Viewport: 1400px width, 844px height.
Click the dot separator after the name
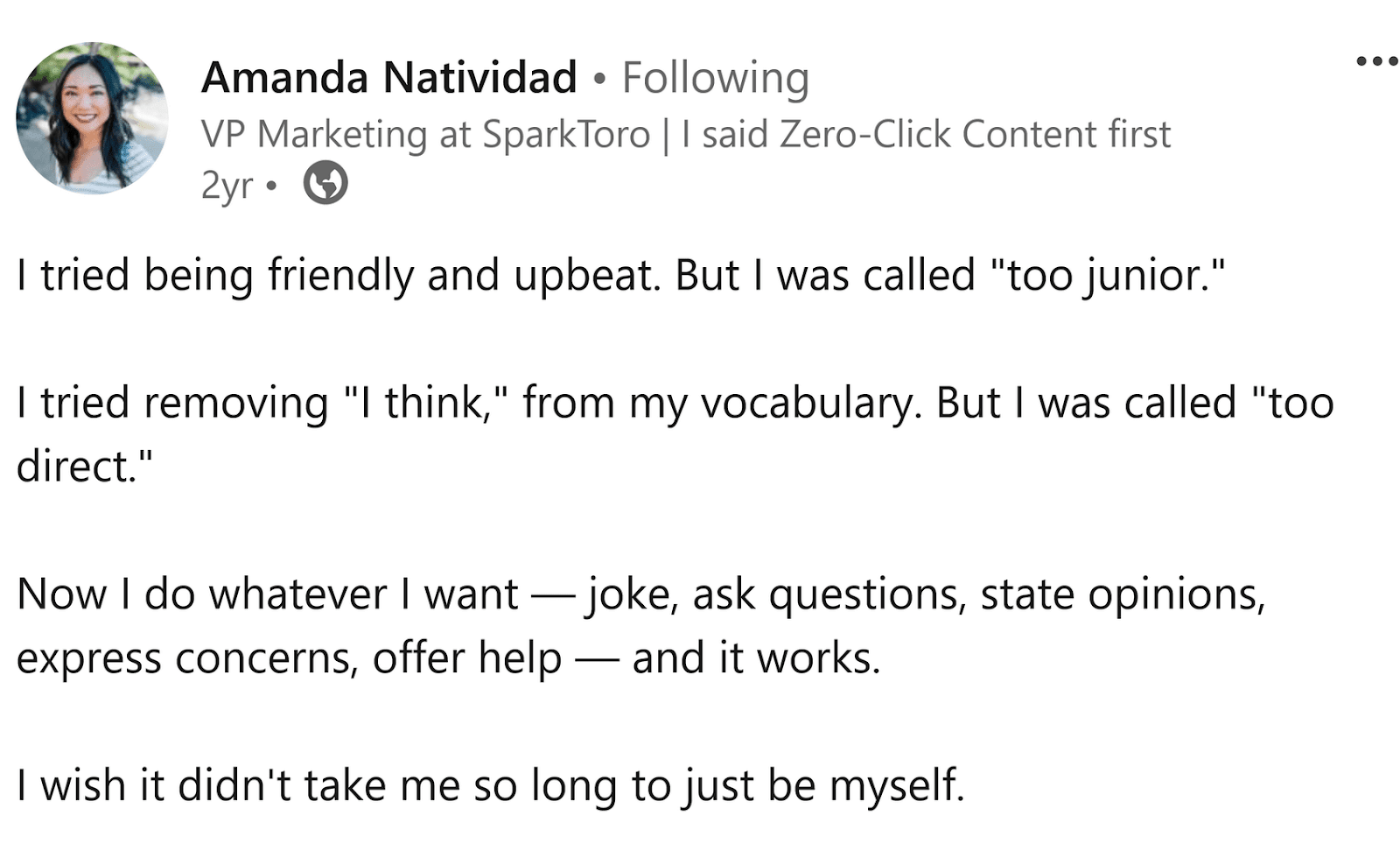click(599, 77)
